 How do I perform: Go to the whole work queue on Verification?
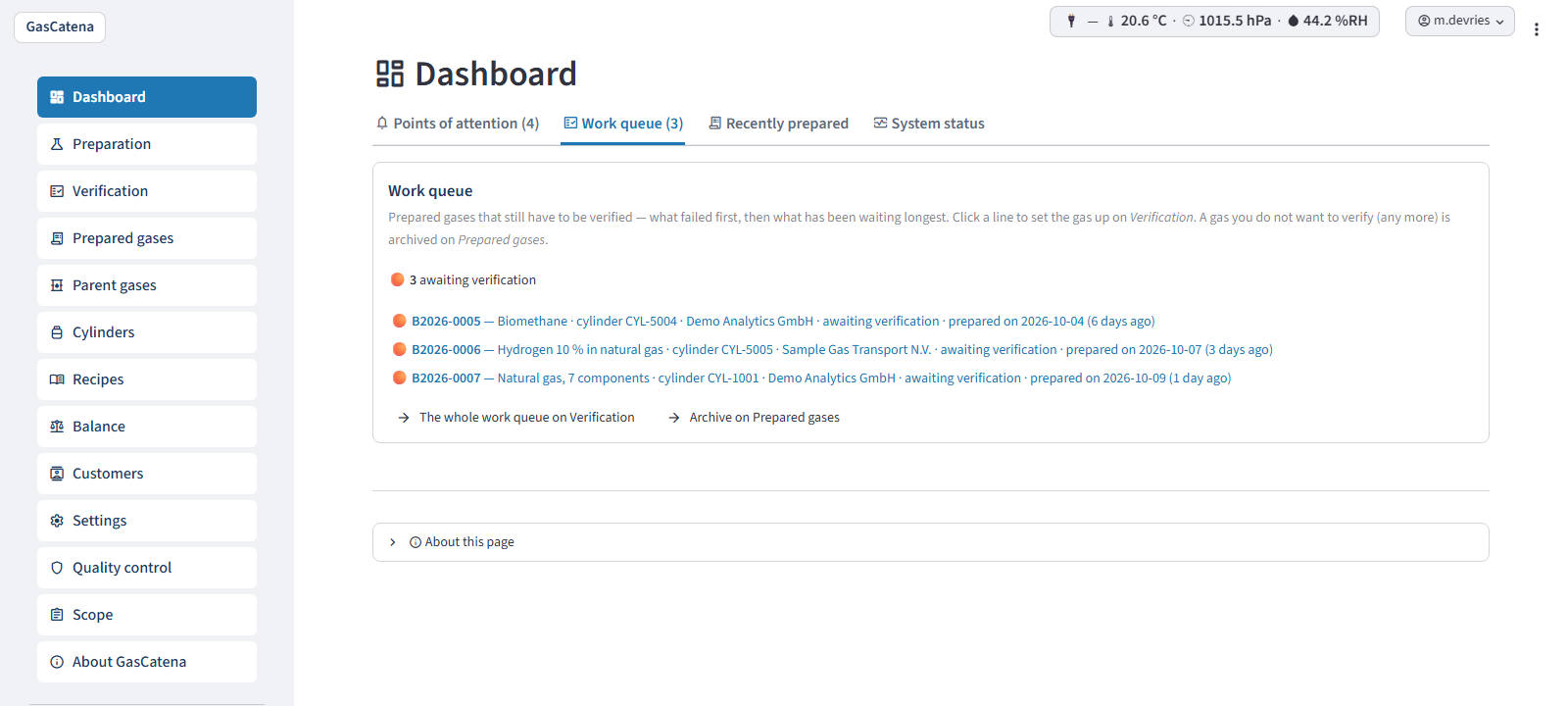point(516,418)
